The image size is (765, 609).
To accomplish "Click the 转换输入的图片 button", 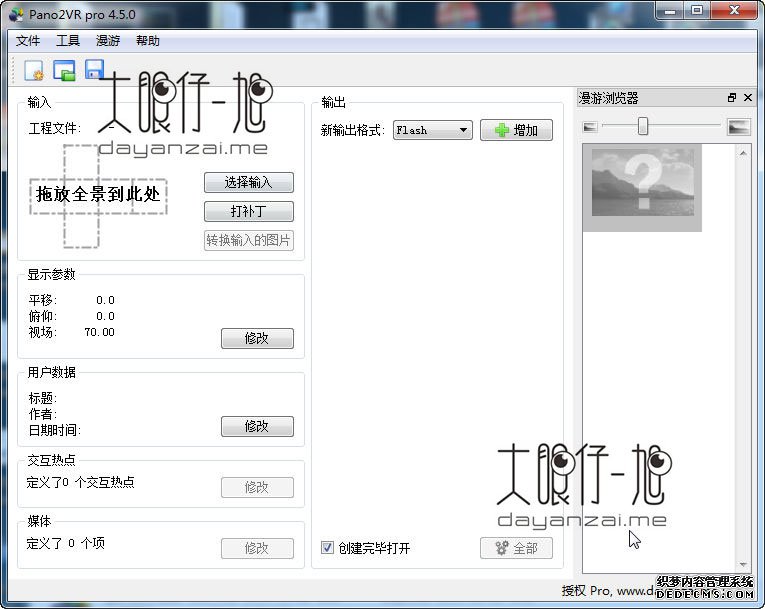I will [249, 240].
